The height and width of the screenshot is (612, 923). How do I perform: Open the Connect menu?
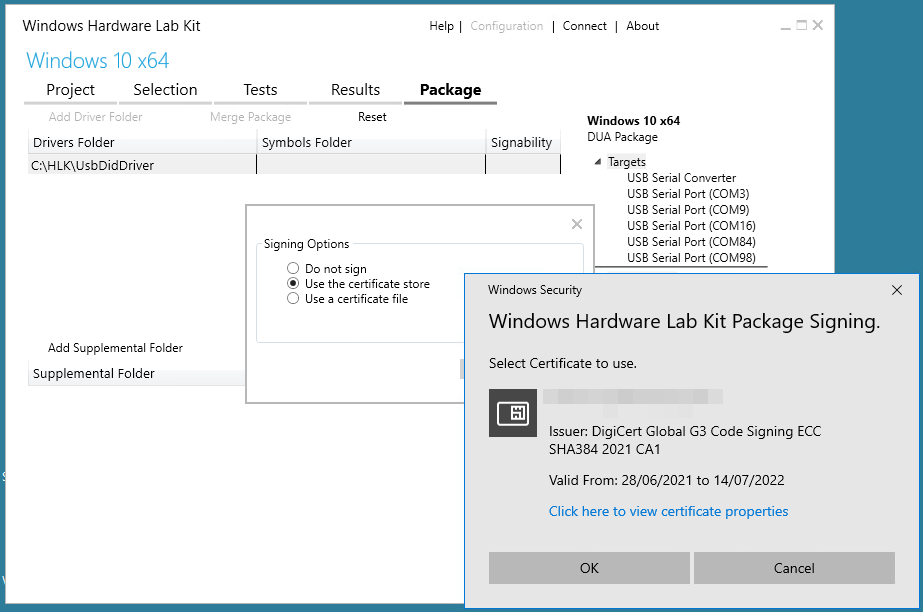pyautogui.click(x=584, y=25)
